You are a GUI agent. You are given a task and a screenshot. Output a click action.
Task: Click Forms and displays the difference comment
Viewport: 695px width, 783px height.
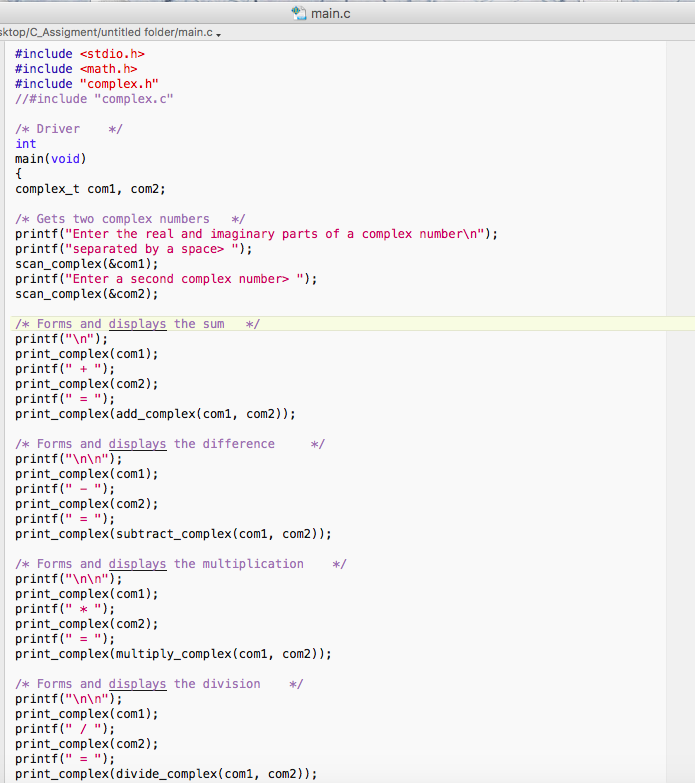point(170,443)
